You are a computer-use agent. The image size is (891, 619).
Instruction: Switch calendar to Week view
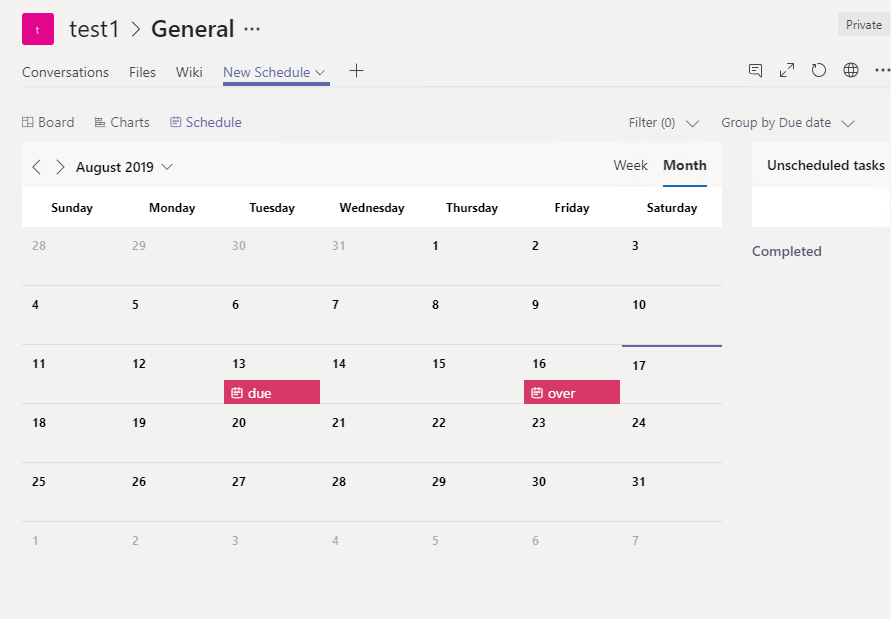(630, 166)
